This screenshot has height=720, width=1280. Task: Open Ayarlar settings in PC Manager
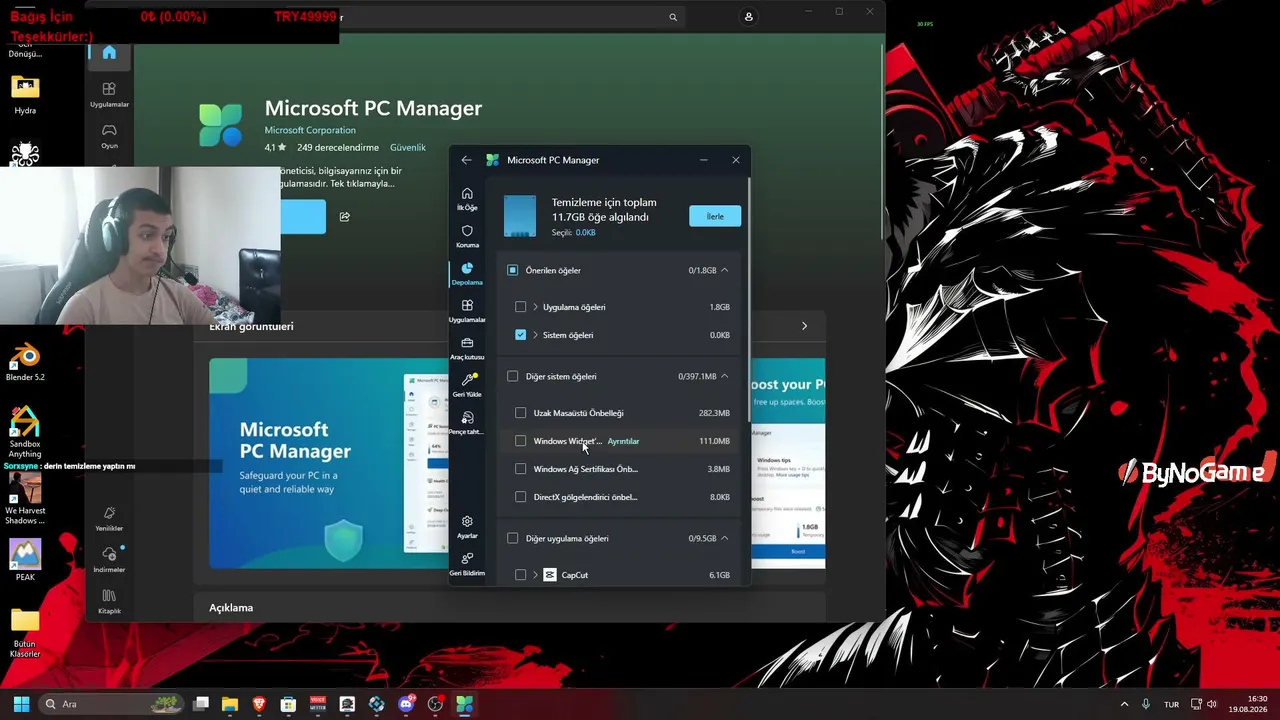pos(467,527)
